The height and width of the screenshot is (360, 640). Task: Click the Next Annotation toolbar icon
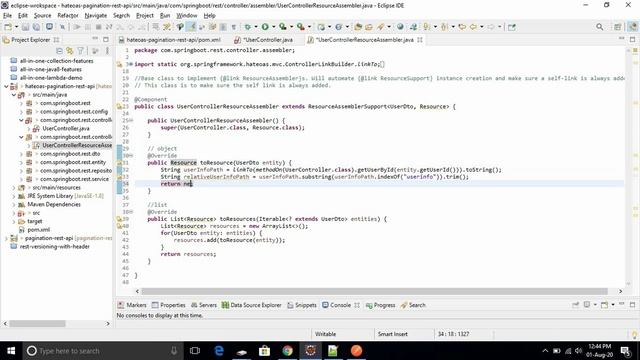coord(427,27)
